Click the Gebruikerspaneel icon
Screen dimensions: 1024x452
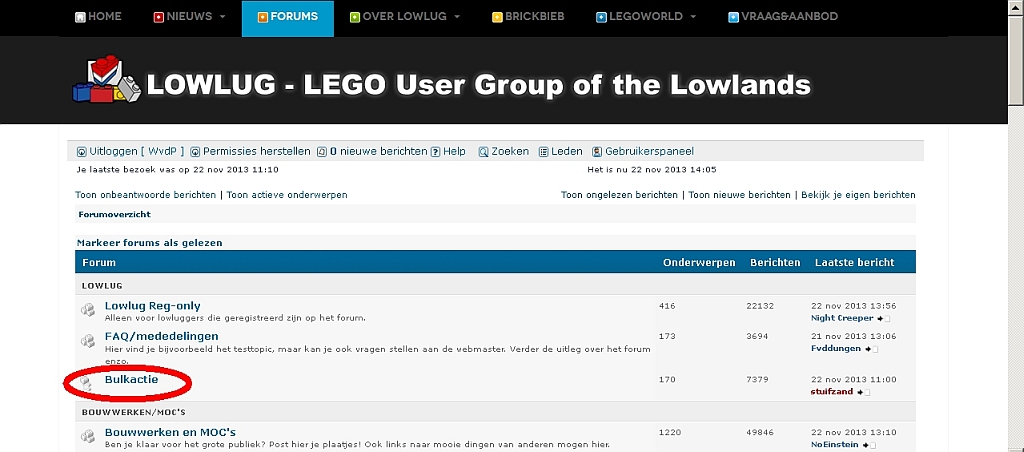[x=597, y=152]
